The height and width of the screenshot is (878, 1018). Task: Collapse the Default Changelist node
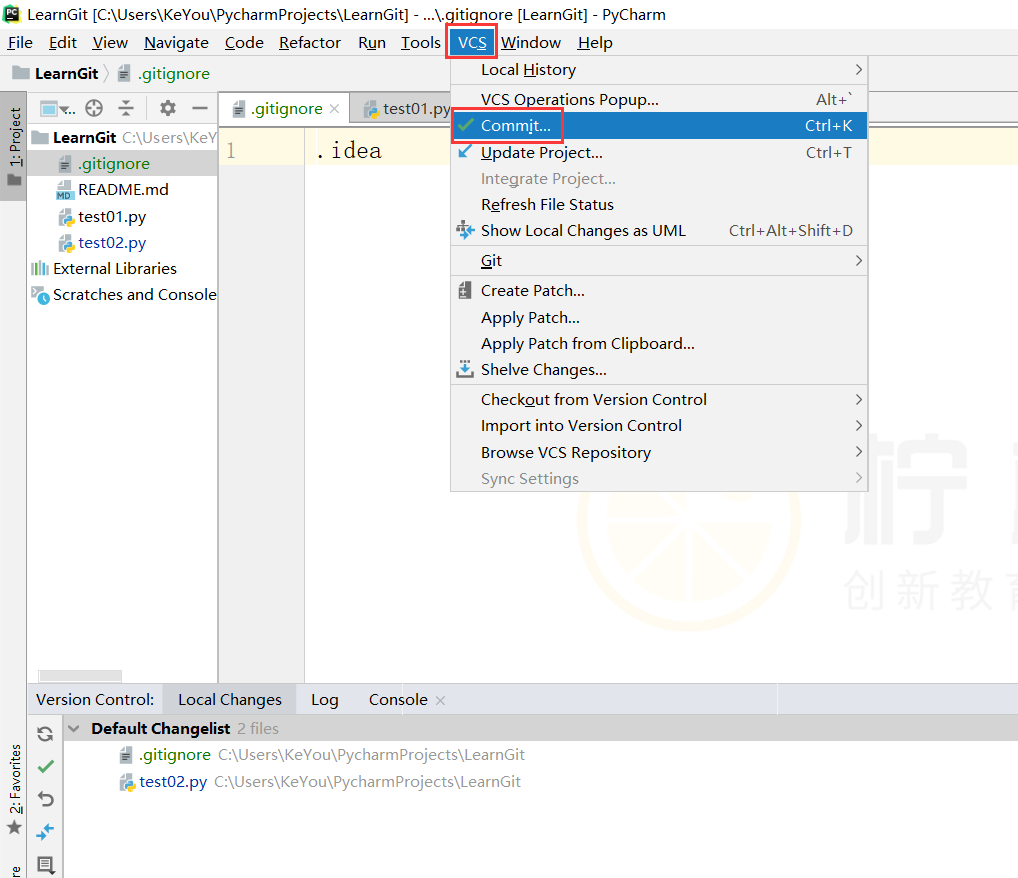click(74, 729)
